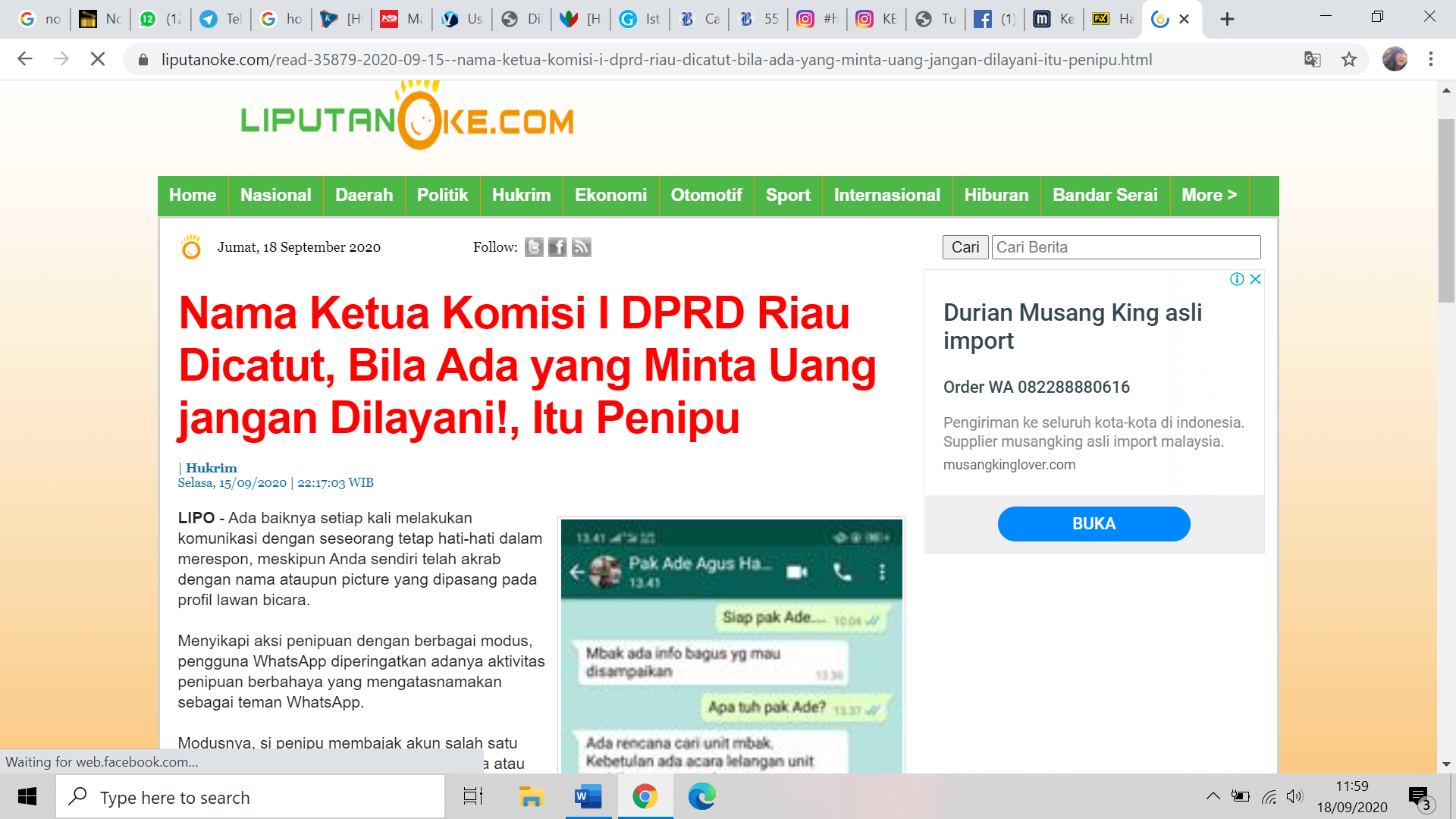
Task: Click the forward navigation arrow
Action: point(61,59)
